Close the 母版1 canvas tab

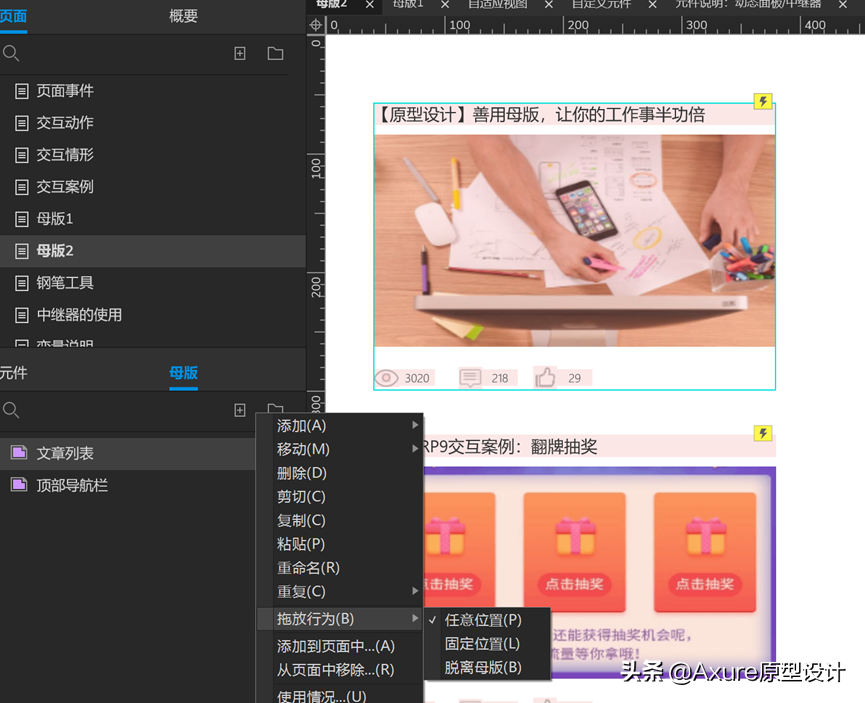[445, 5]
